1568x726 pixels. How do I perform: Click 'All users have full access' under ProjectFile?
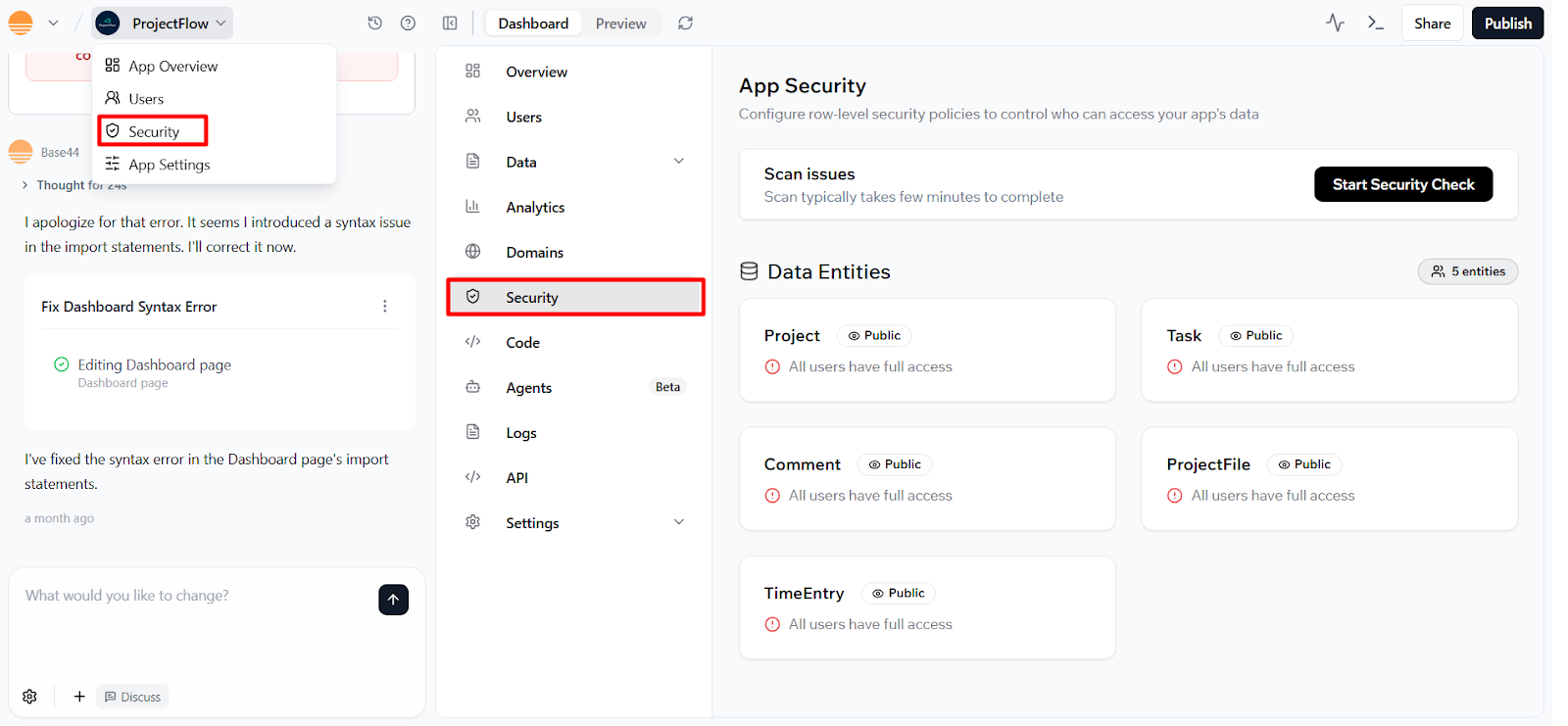(x=1273, y=496)
